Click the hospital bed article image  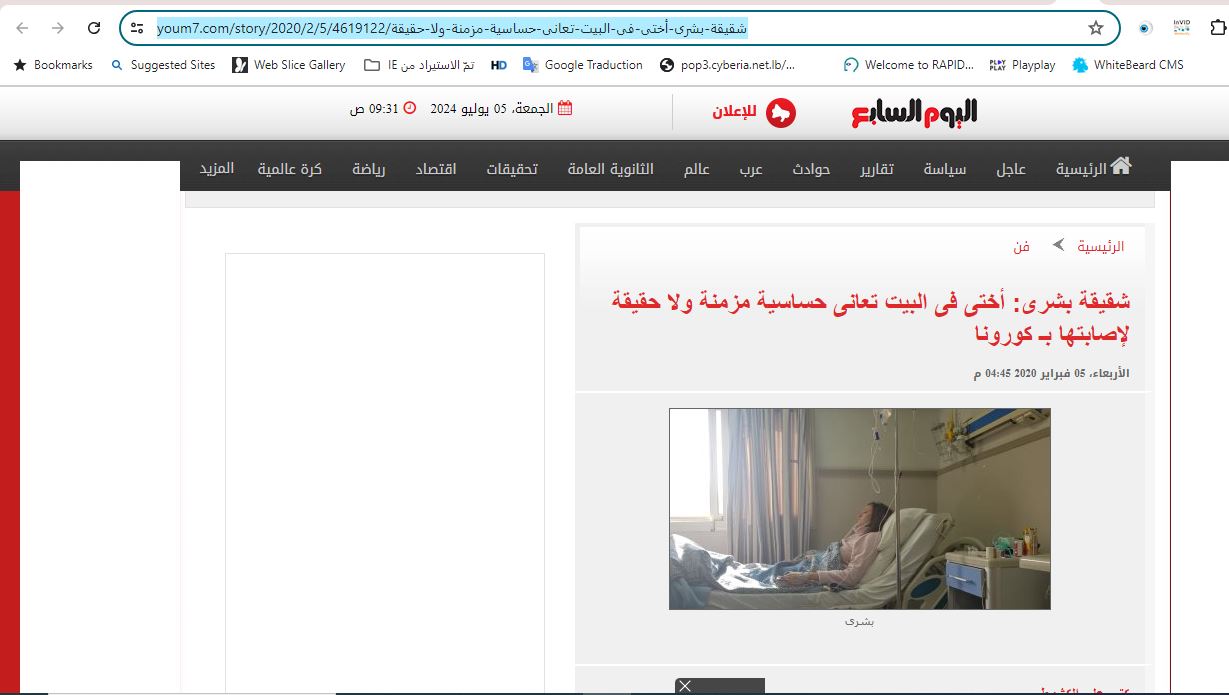click(859, 508)
